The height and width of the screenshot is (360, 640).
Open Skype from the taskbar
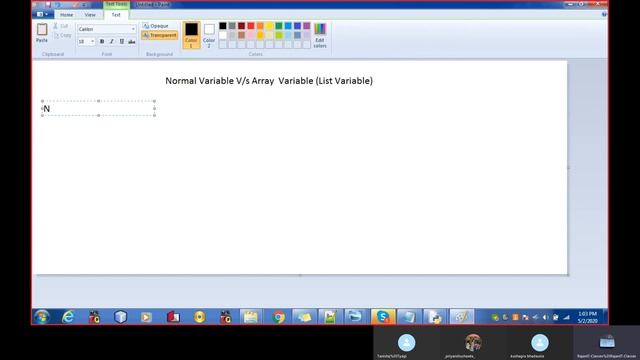(x=383, y=317)
